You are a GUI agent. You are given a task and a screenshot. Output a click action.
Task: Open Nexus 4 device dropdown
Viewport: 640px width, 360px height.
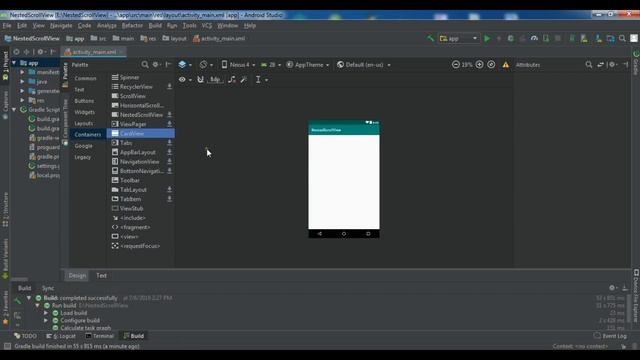(x=238, y=64)
